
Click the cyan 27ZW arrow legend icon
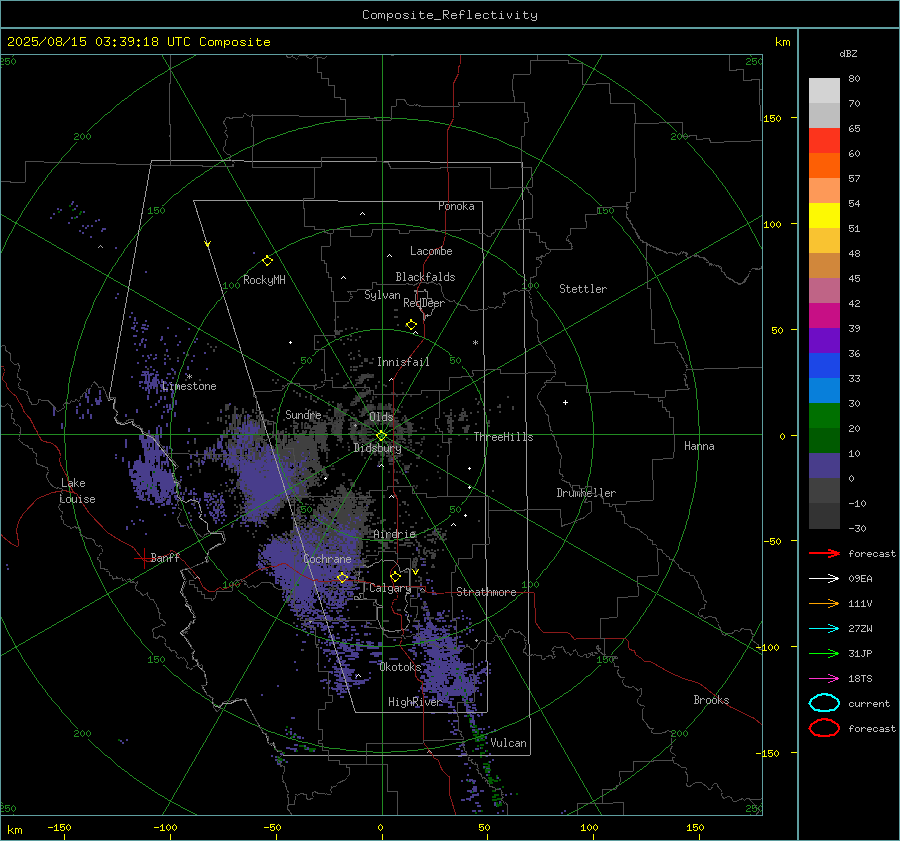pyautogui.click(x=824, y=629)
